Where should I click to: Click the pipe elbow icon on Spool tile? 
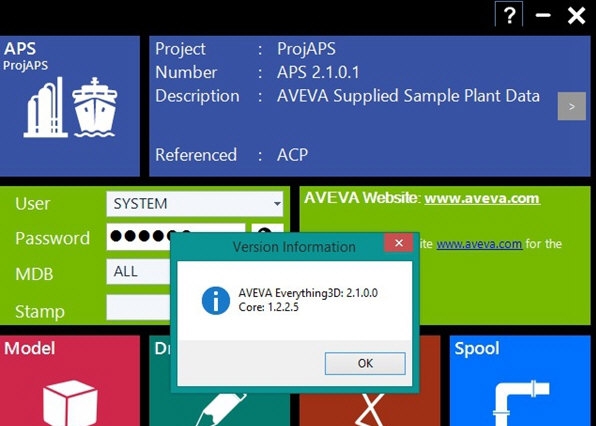coord(521,403)
